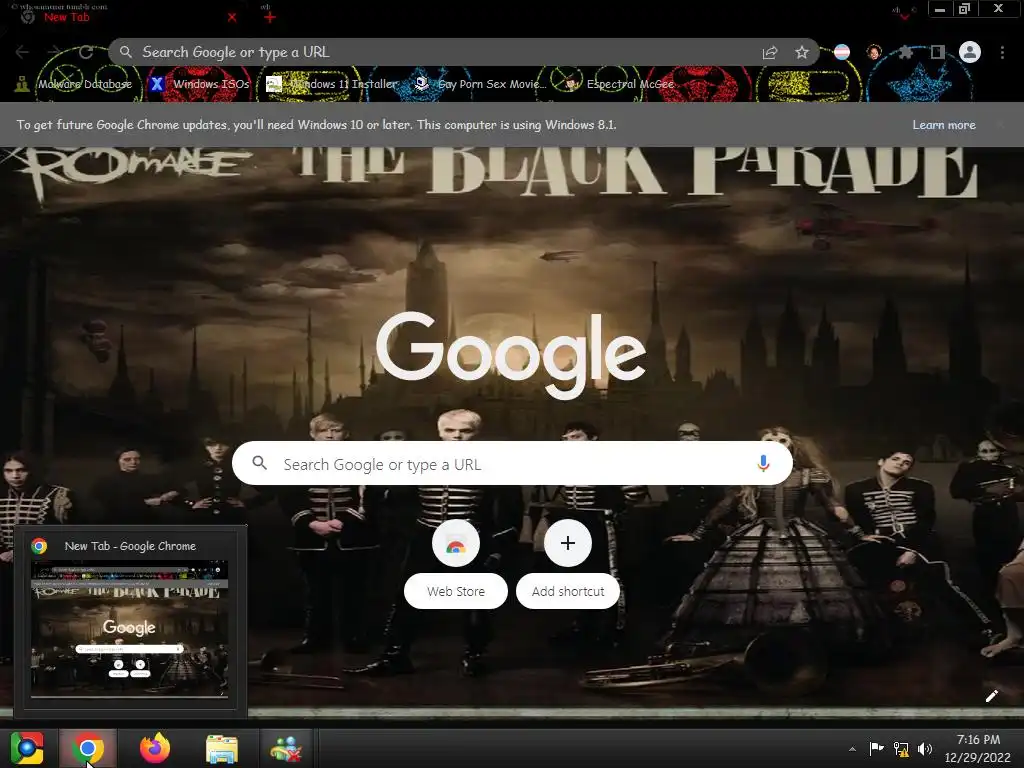
Task: Open the Espectral McGee bookmark
Action: point(619,84)
